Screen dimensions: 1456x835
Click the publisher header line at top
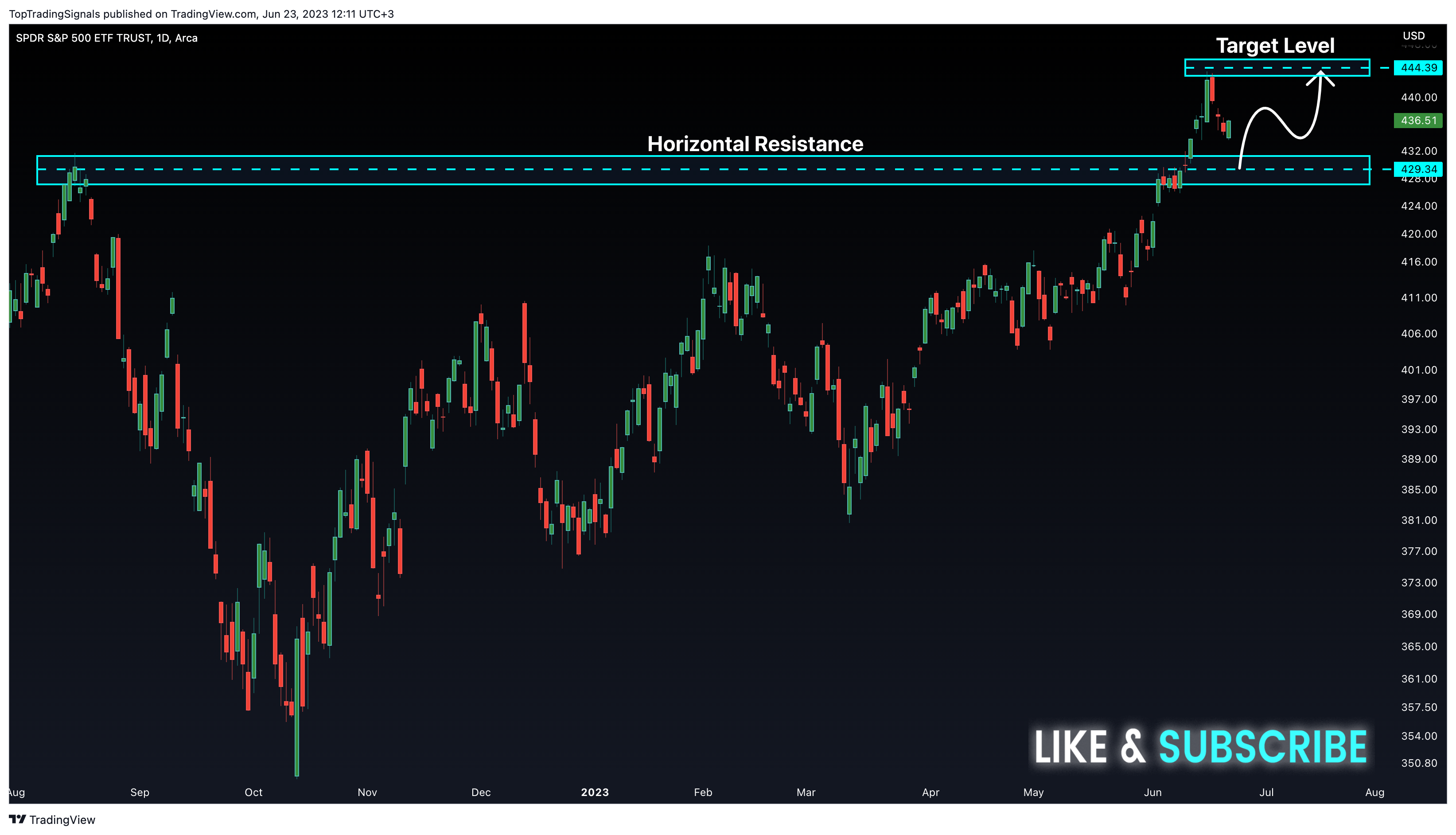(x=201, y=14)
